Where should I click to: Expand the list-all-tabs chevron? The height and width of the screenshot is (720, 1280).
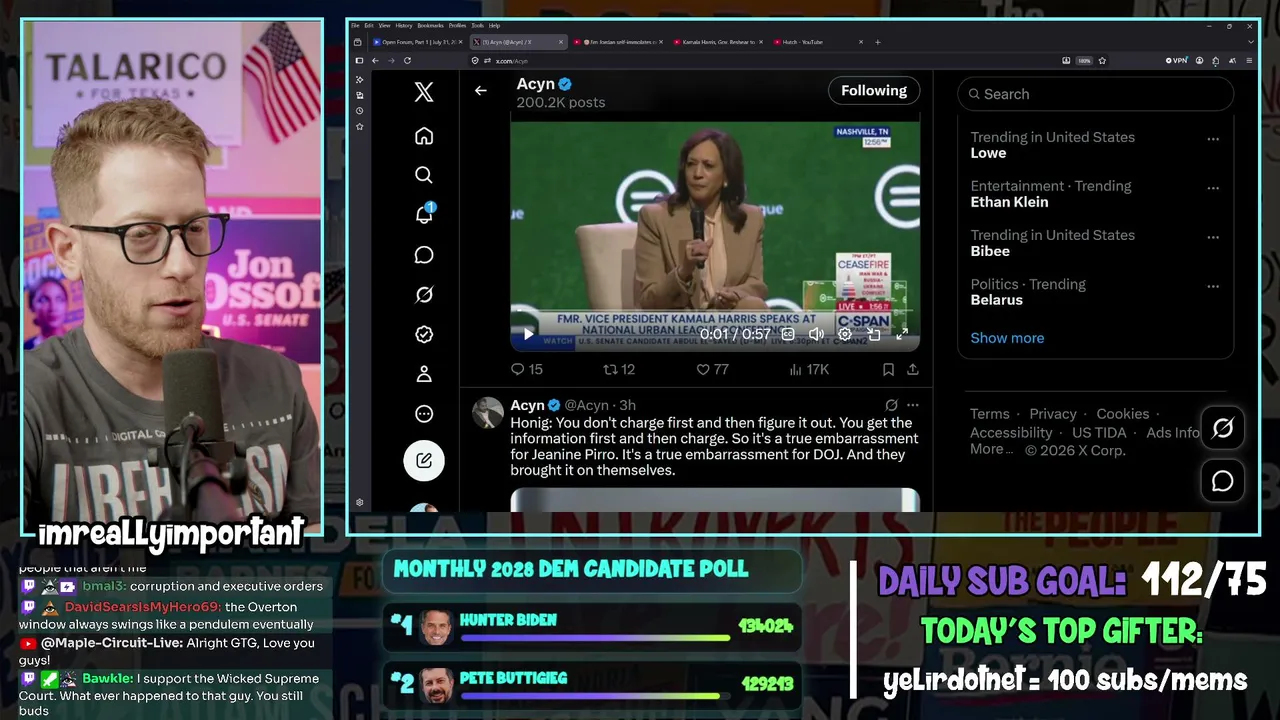click(1250, 42)
